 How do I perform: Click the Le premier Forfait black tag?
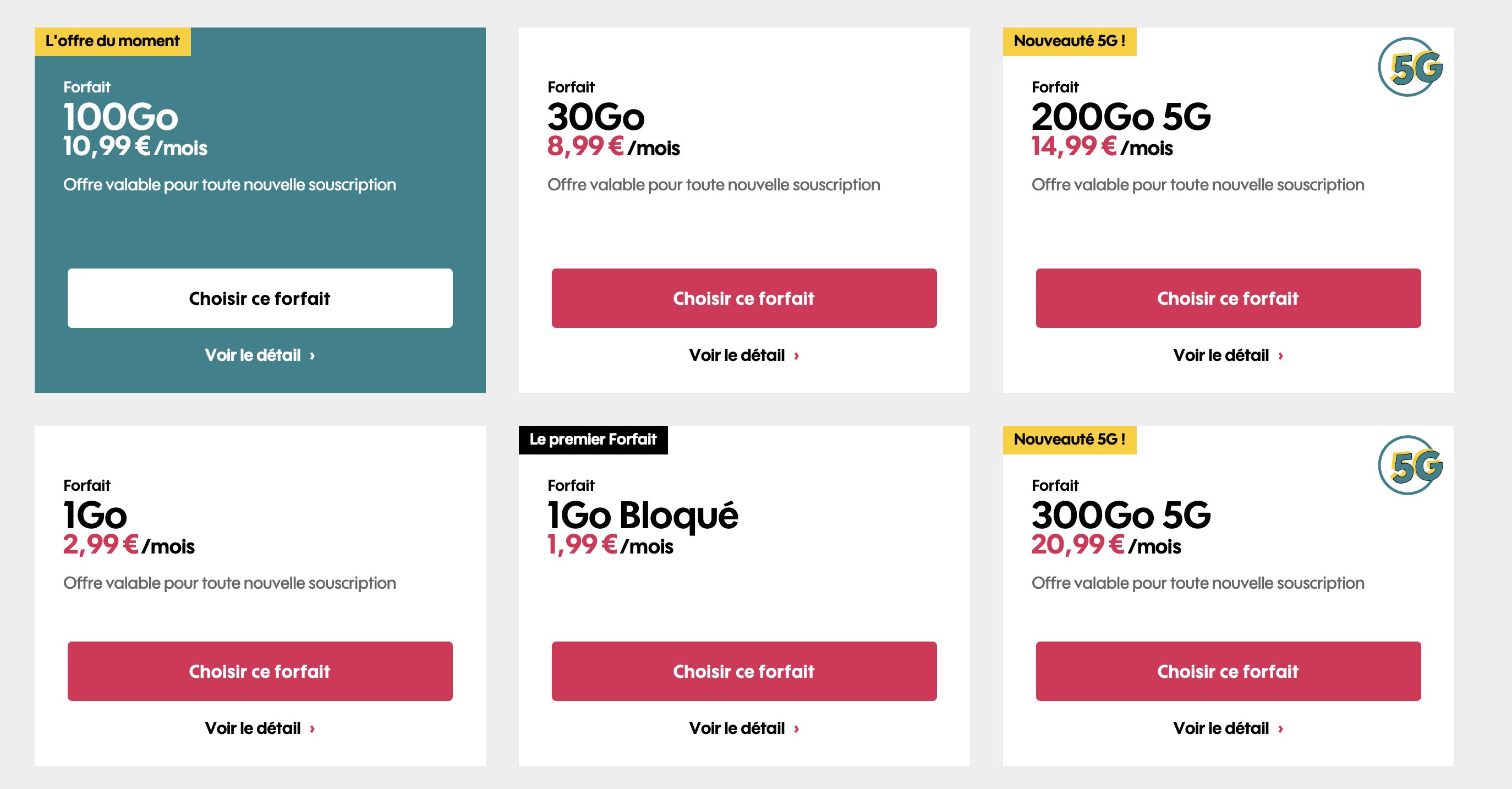pyautogui.click(x=593, y=440)
